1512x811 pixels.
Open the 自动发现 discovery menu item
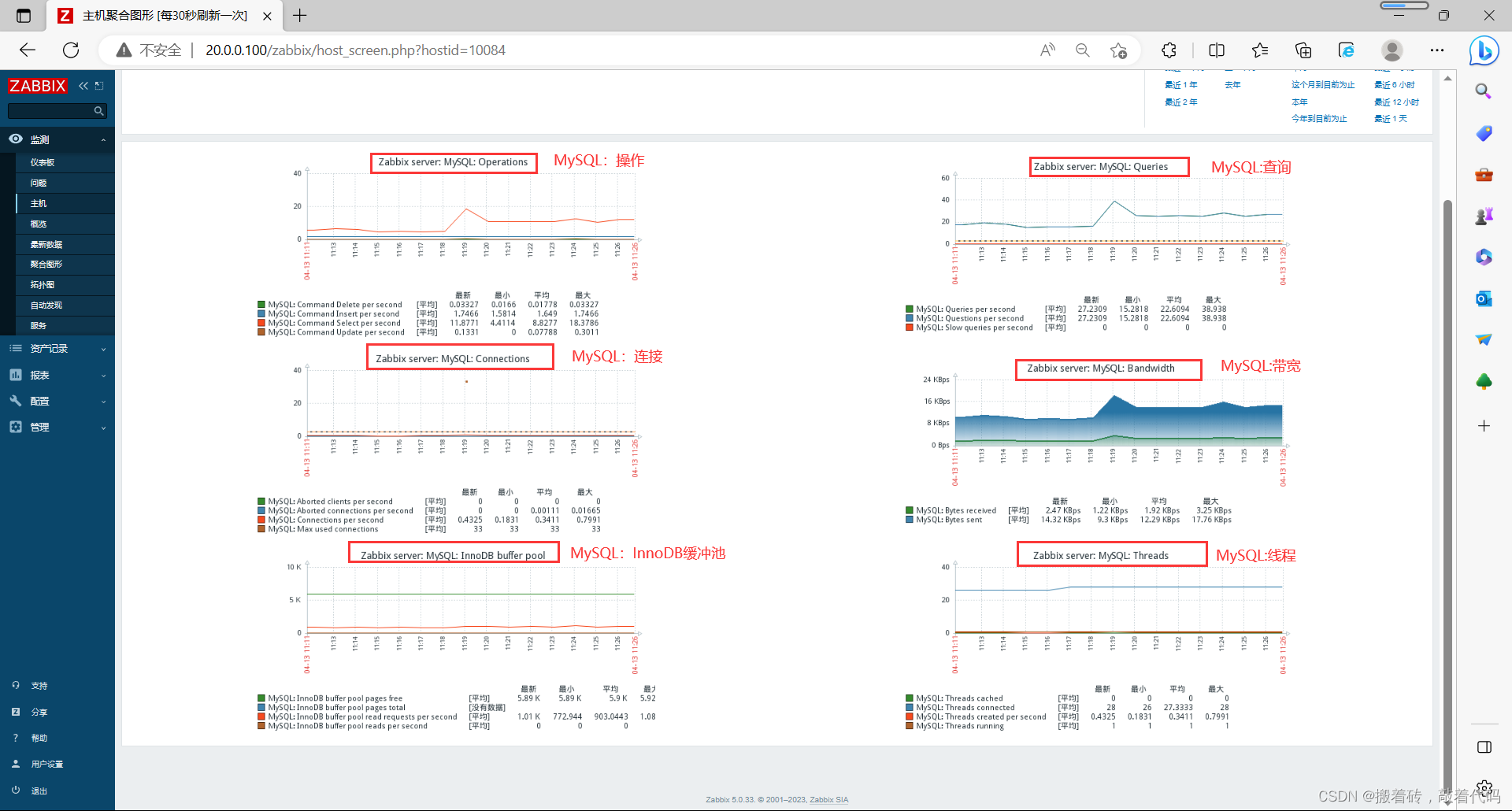(x=46, y=305)
